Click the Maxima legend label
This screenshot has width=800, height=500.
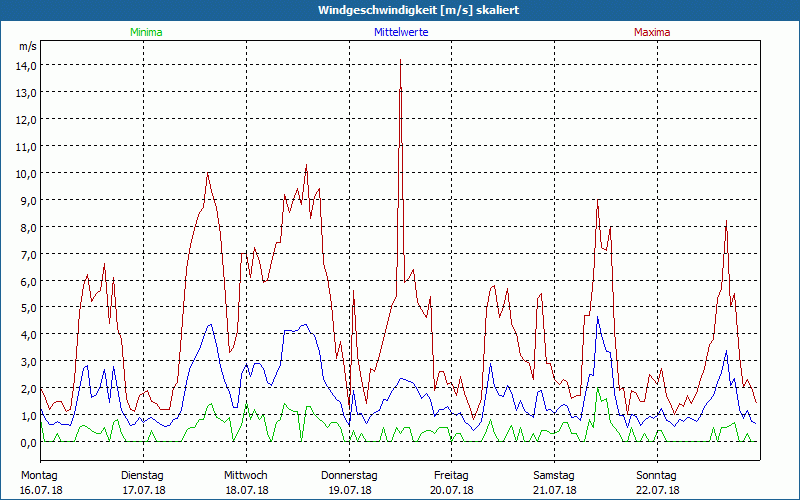click(x=652, y=32)
